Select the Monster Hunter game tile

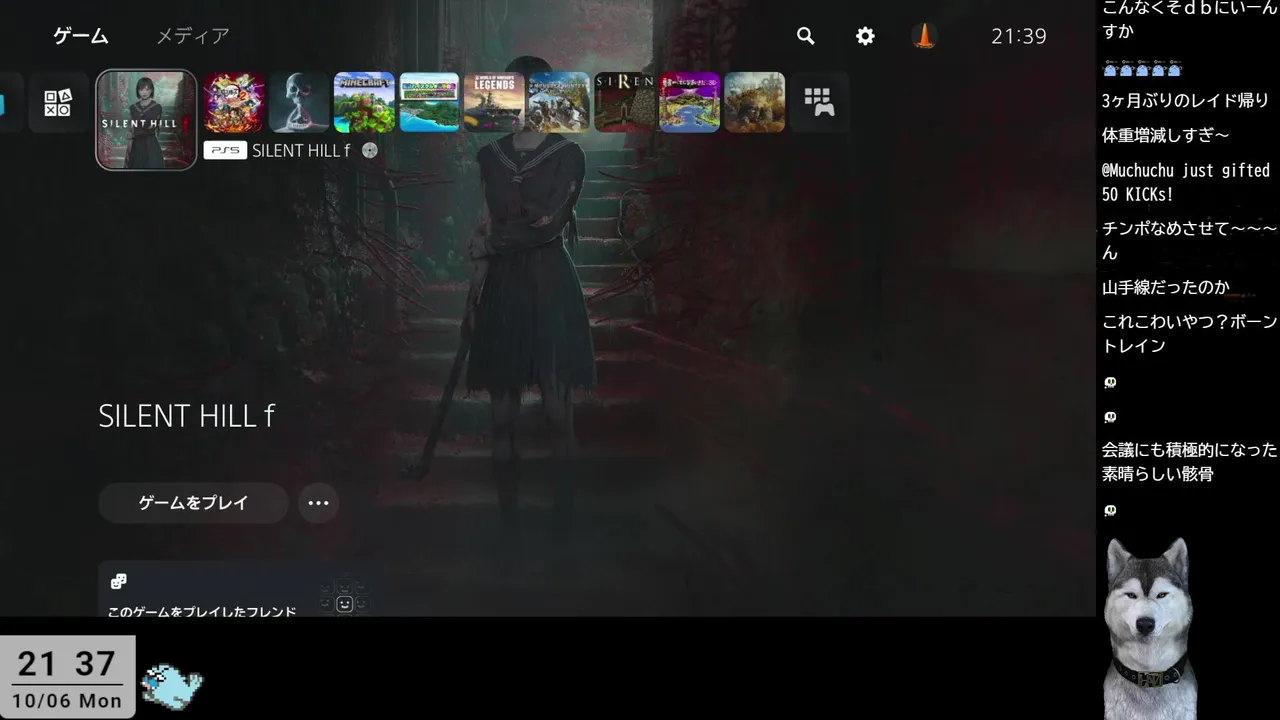click(559, 102)
